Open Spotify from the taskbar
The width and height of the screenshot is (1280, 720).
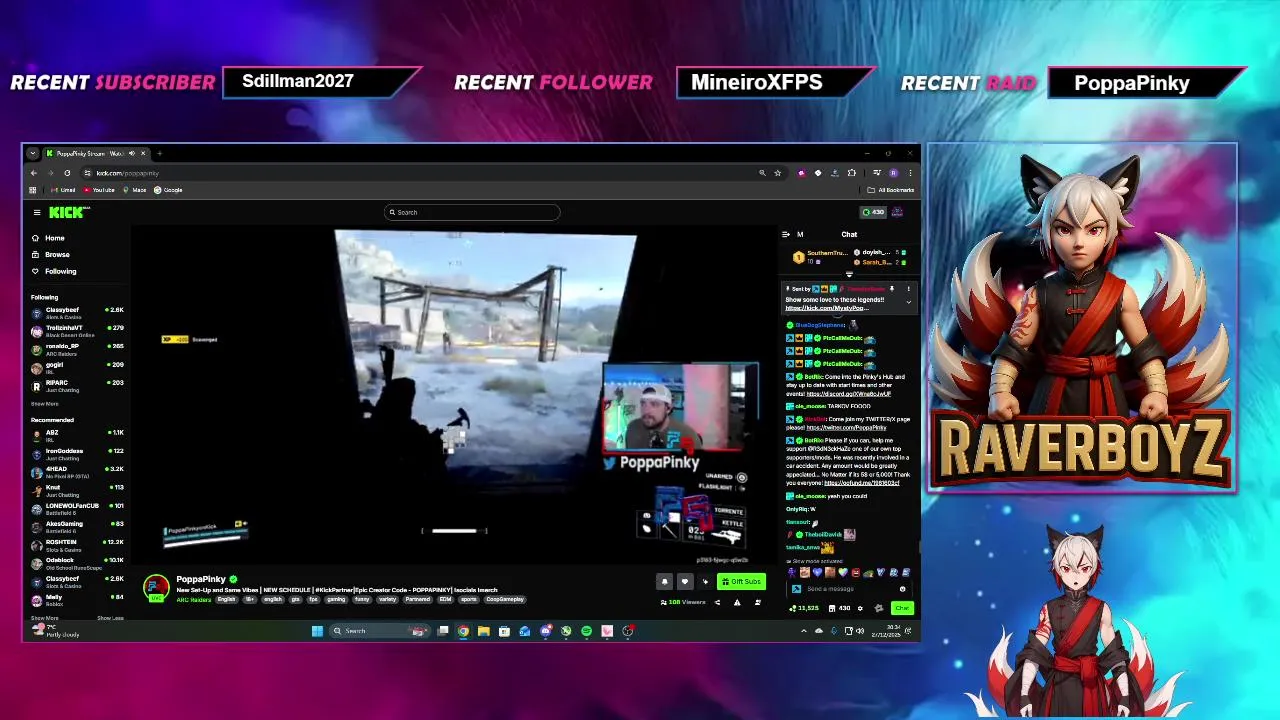586,631
